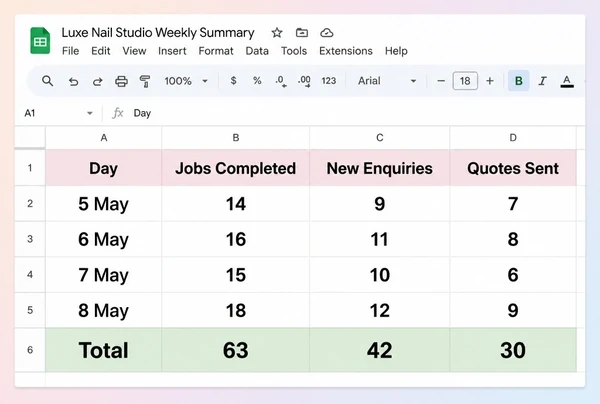Image resolution: width=600 pixels, height=404 pixels.
Task: Select the 6 May cell
Action: [x=104, y=239]
